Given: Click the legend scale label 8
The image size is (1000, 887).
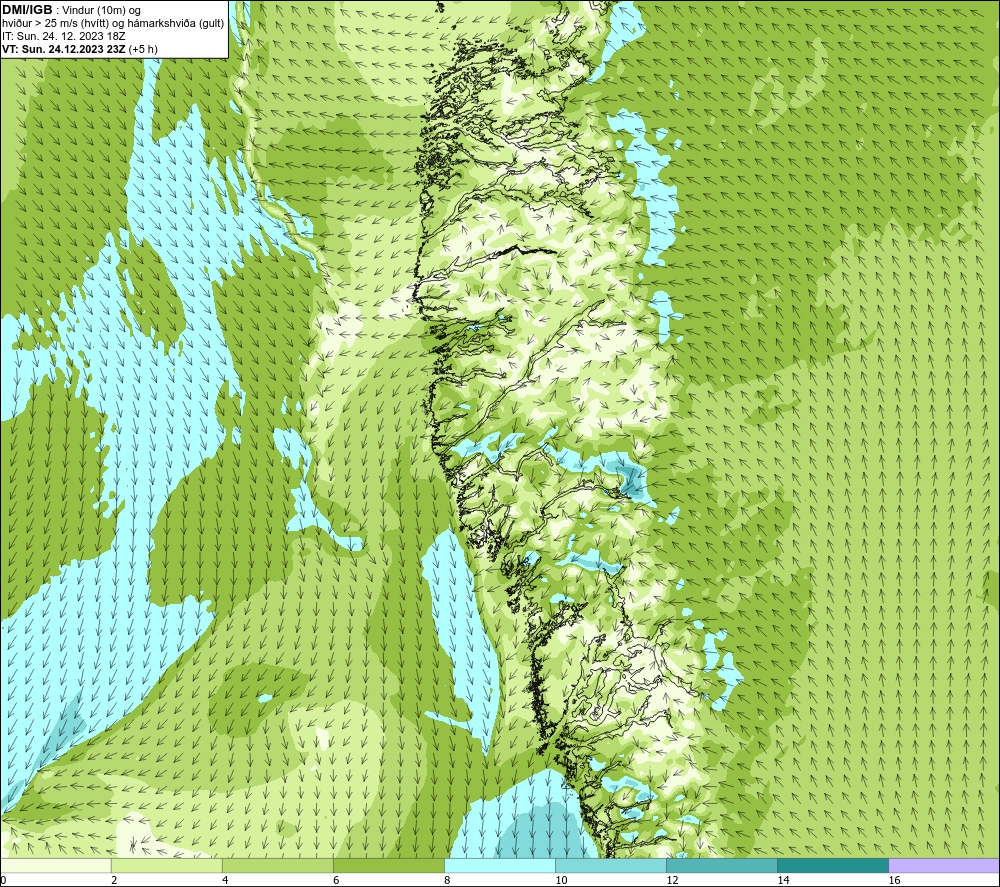Looking at the screenshot, I should click(446, 881).
